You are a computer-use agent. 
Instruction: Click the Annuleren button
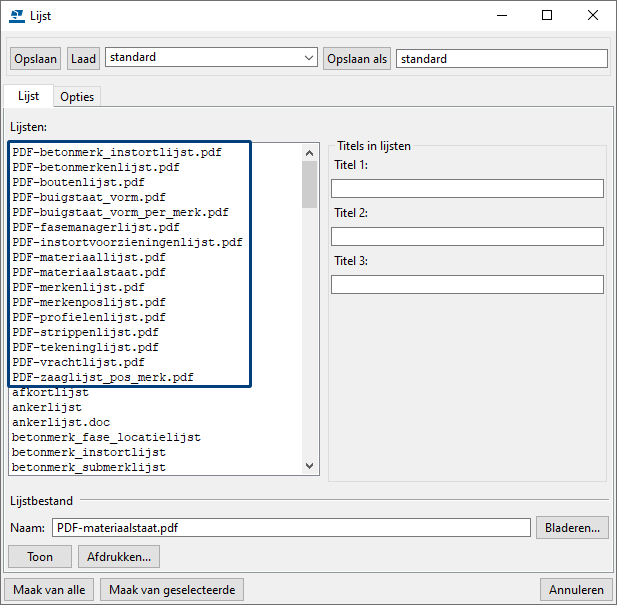(x=576, y=590)
